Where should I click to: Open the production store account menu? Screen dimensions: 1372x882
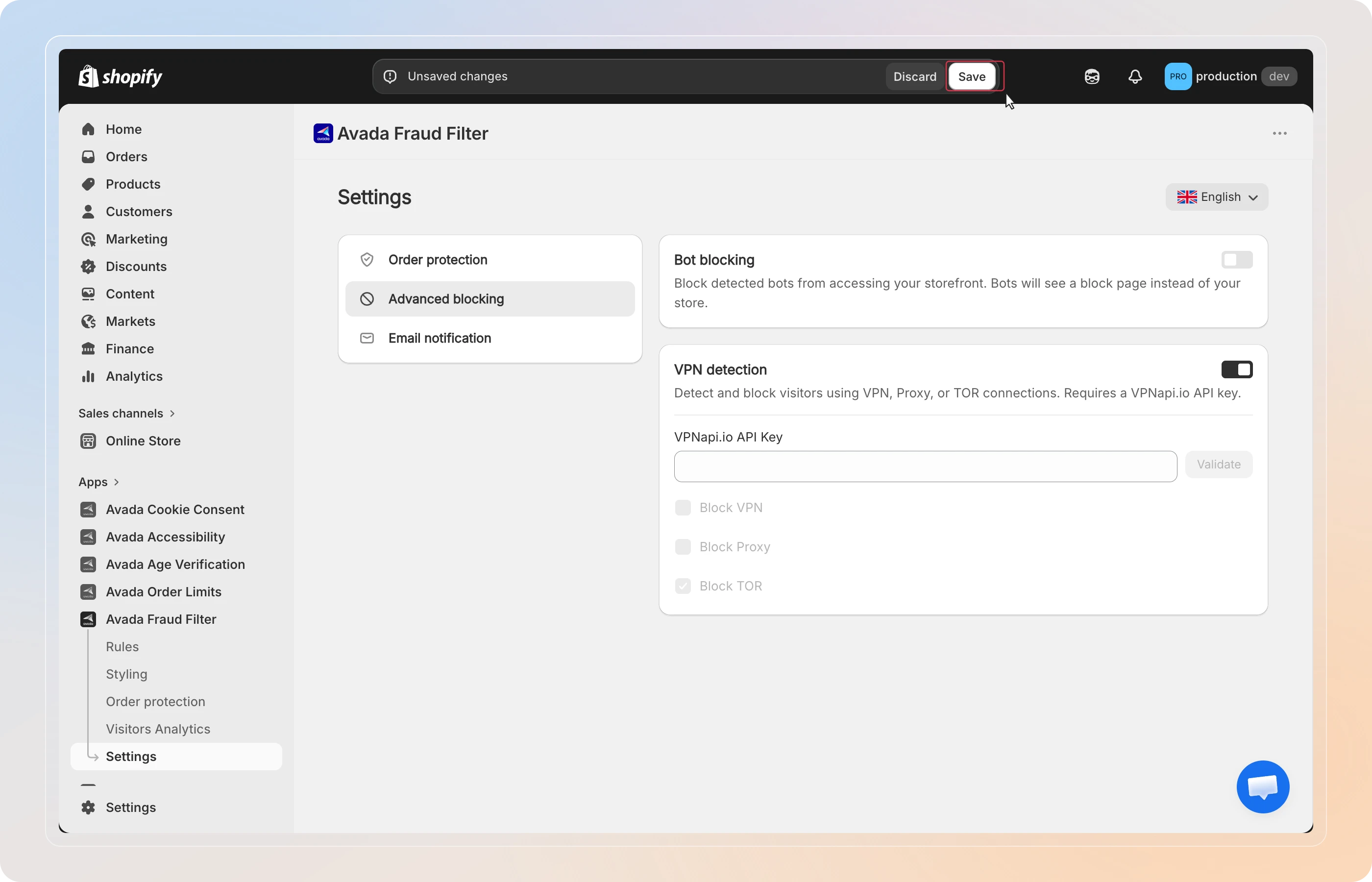click(x=1230, y=77)
